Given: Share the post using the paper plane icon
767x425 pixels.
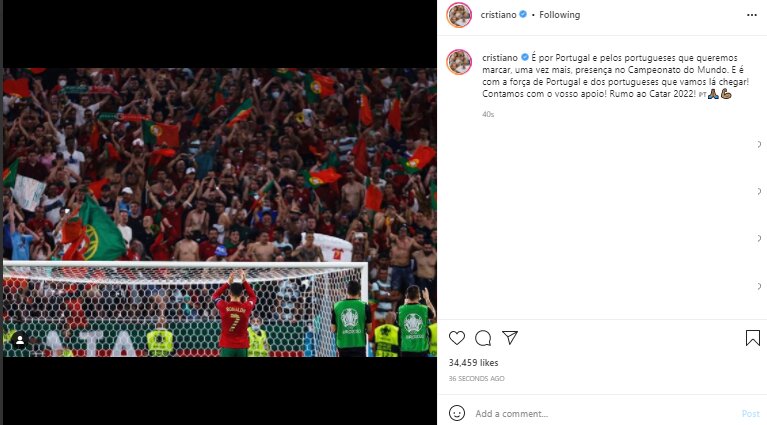Looking at the screenshot, I should coord(510,337).
